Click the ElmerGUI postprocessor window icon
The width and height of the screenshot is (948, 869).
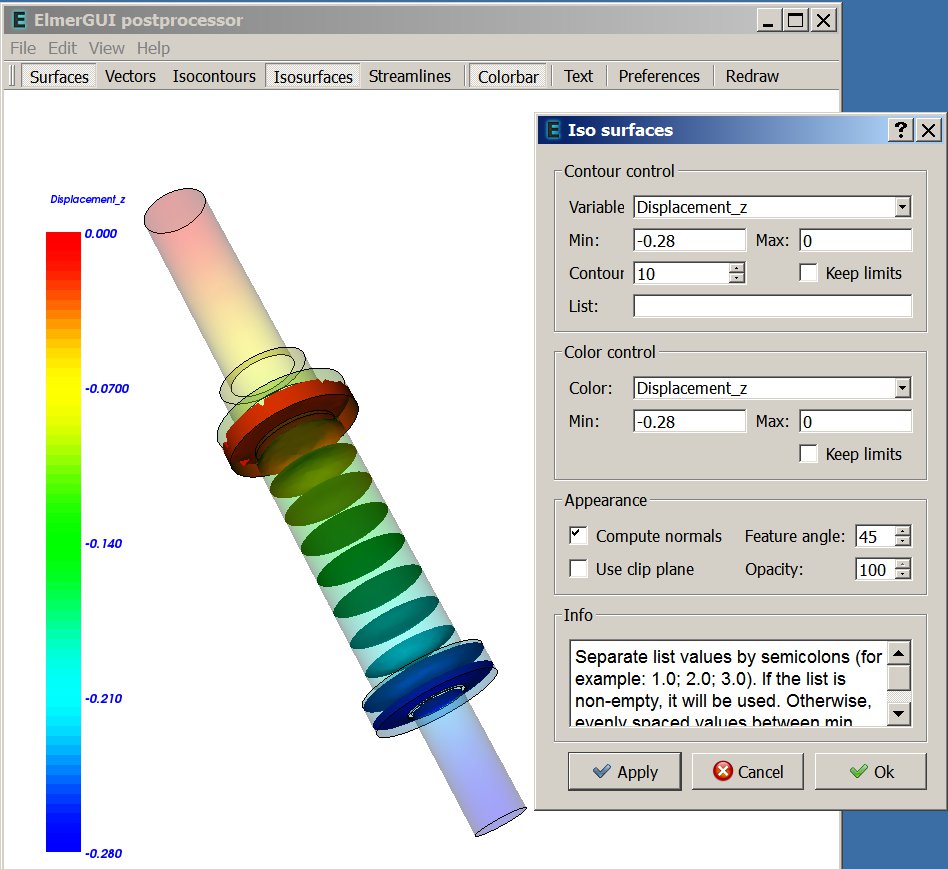click(19, 20)
